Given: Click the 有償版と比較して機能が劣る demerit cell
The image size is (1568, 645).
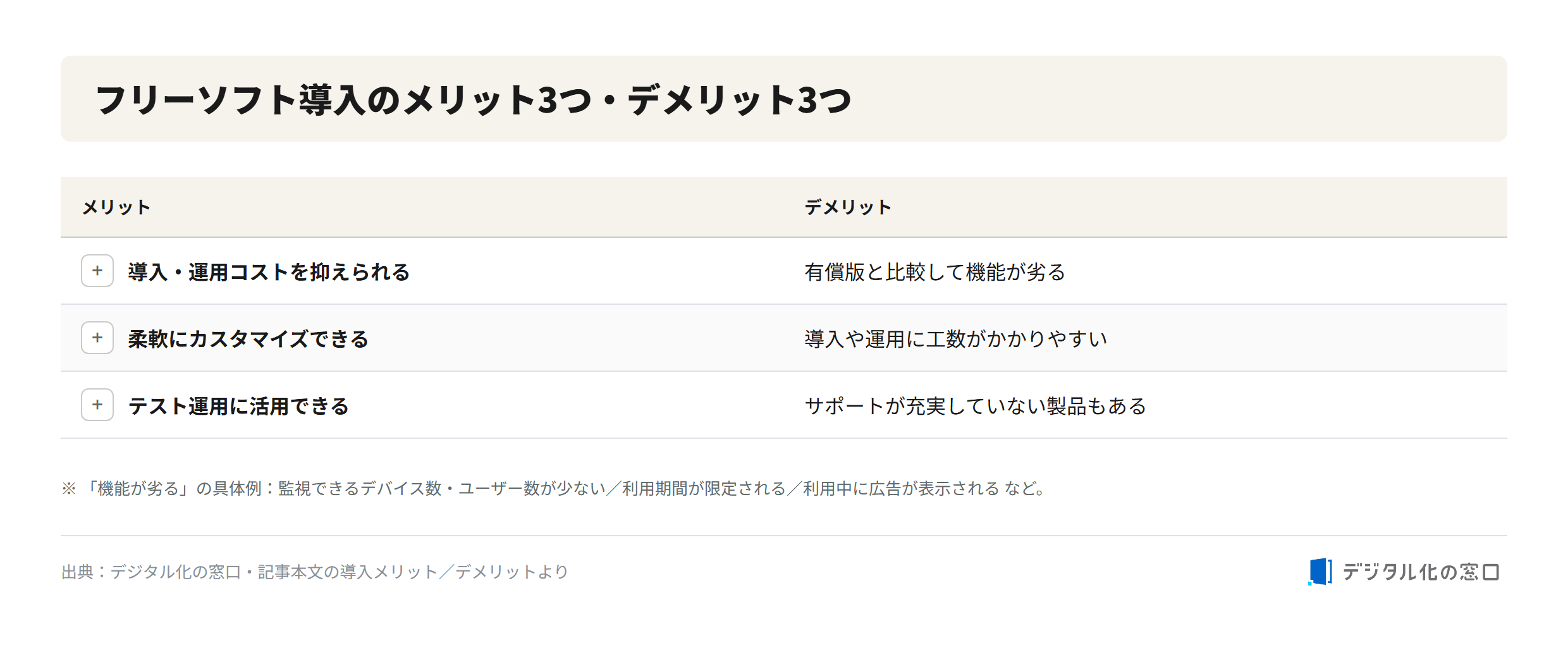Looking at the screenshot, I should [x=935, y=272].
